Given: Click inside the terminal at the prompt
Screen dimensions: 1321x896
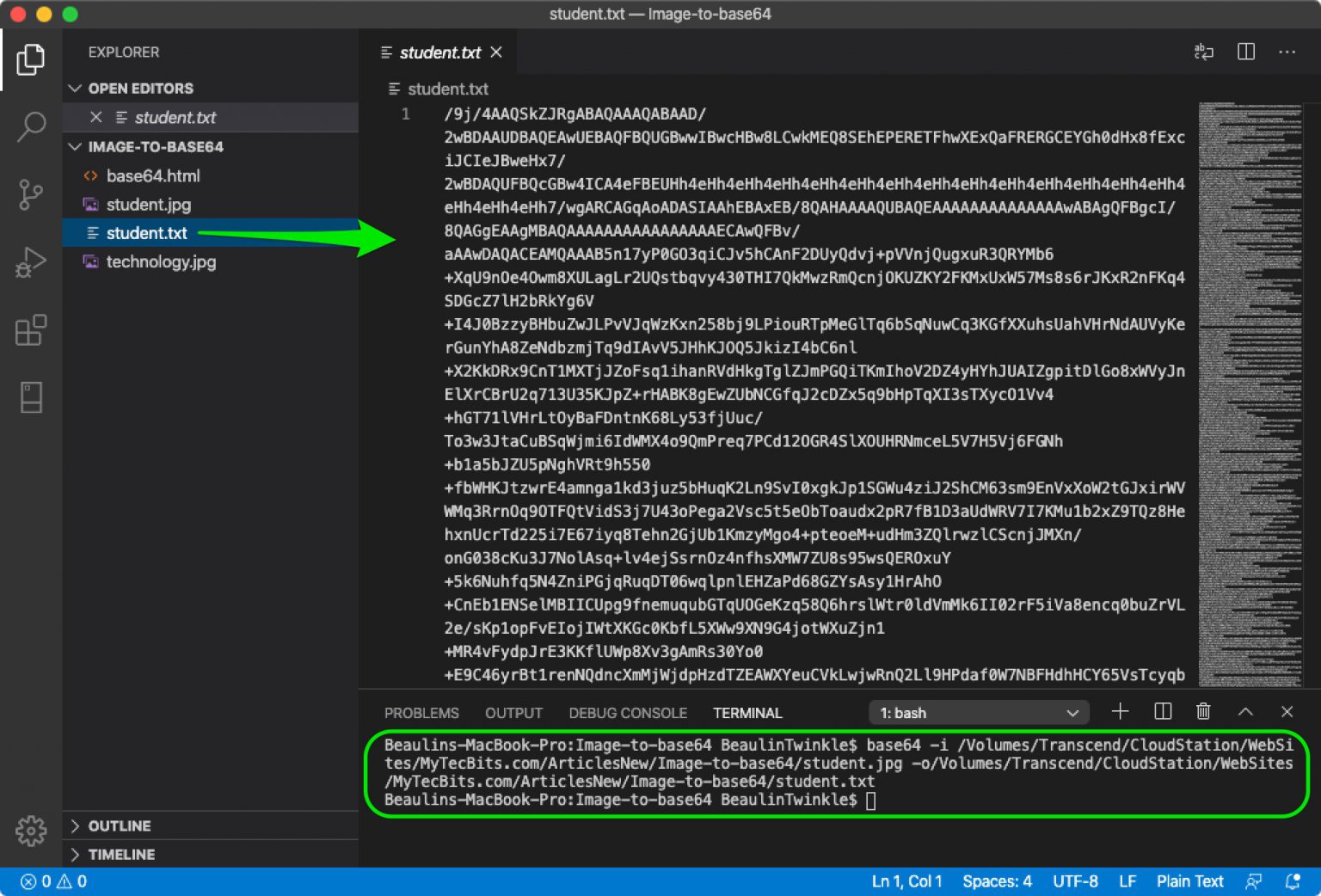Looking at the screenshot, I should coord(870,801).
